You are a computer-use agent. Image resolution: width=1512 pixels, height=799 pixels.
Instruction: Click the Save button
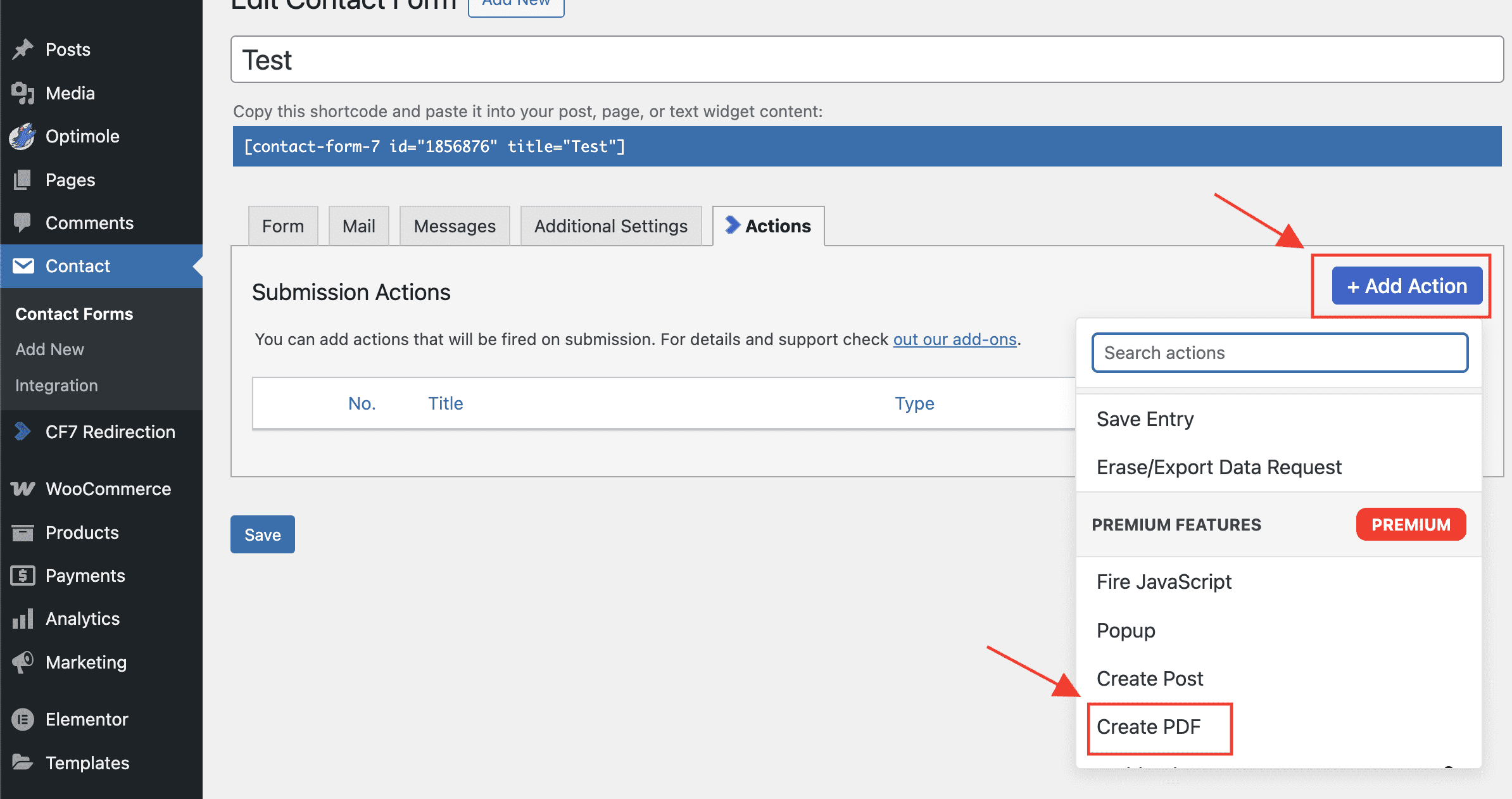point(262,534)
